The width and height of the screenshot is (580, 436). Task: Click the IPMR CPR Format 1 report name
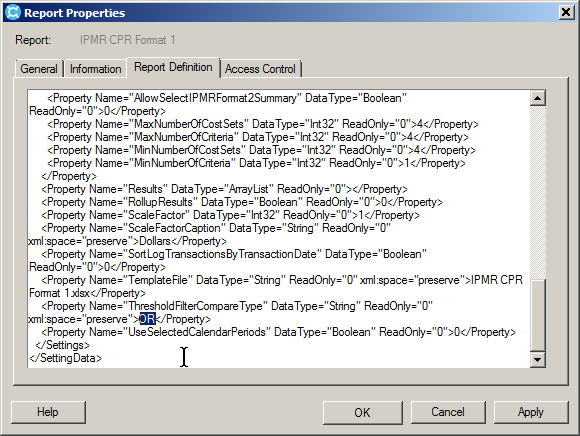128,40
